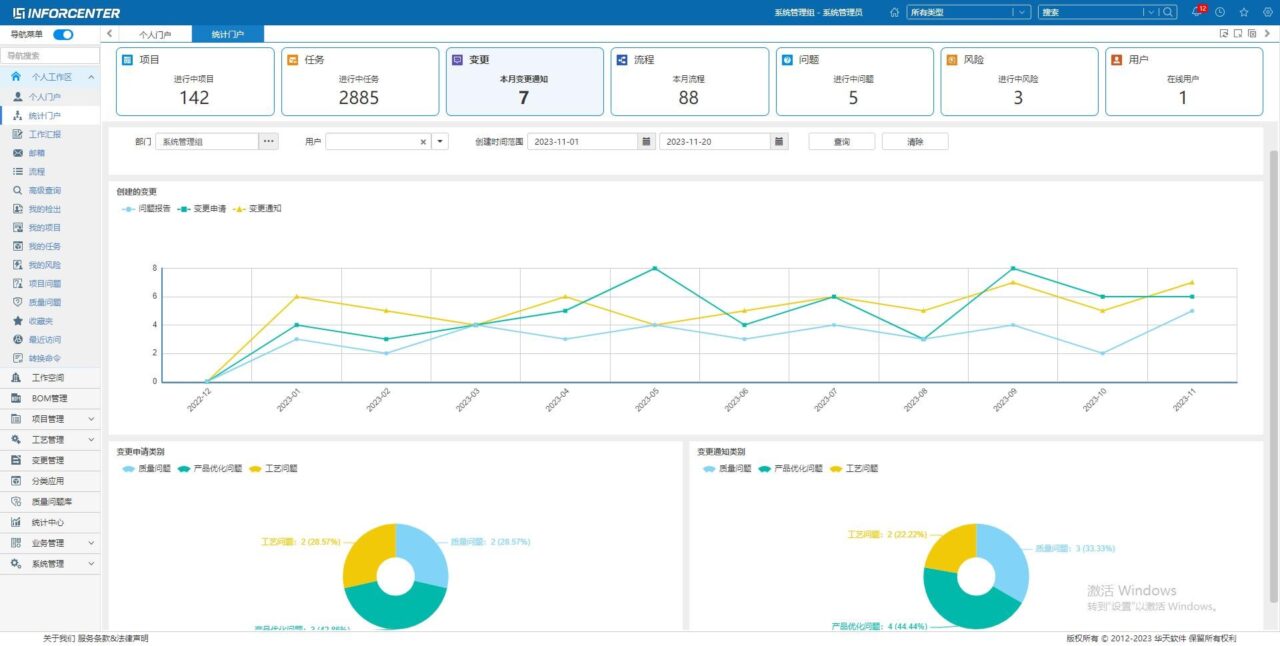Viewport: 1280px width, 646px height.
Task: Toggle 变更申请 series in line chart legend
Action: pyautogui.click(x=201, y=208)
